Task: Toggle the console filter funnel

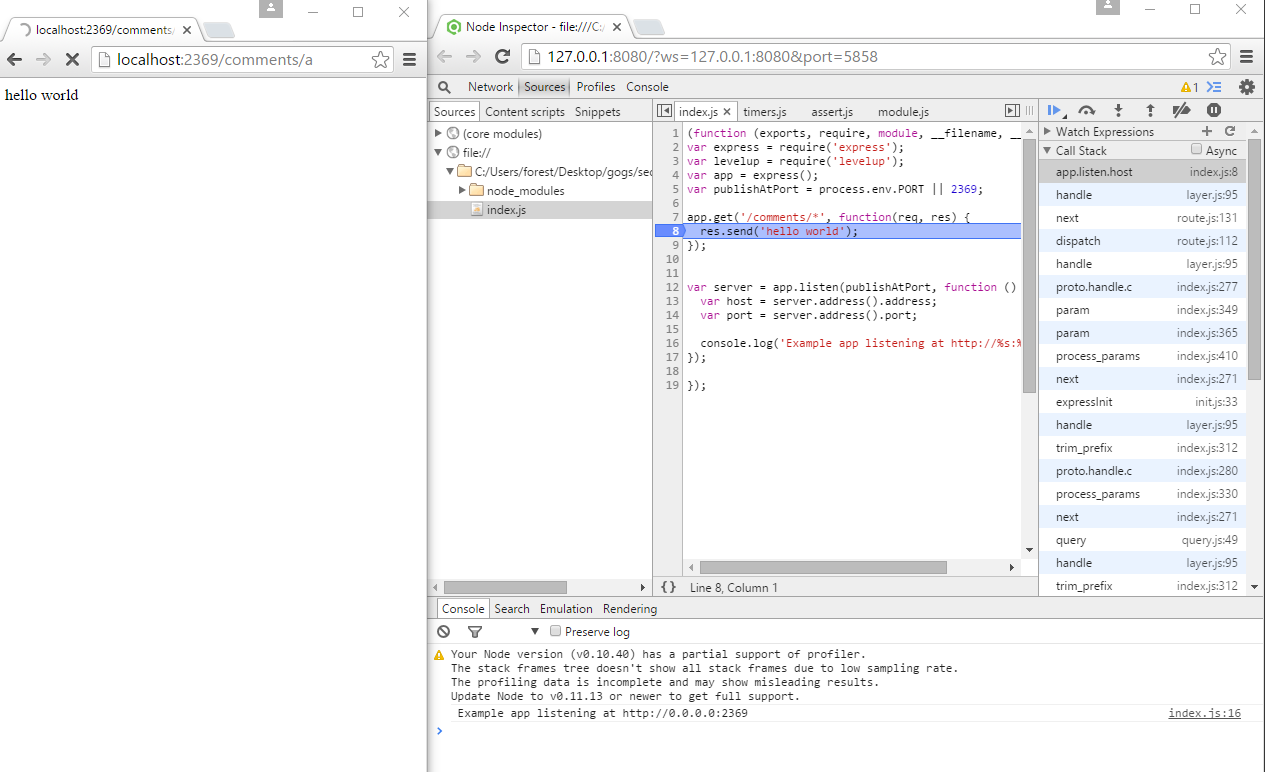Action: [475, 632]
